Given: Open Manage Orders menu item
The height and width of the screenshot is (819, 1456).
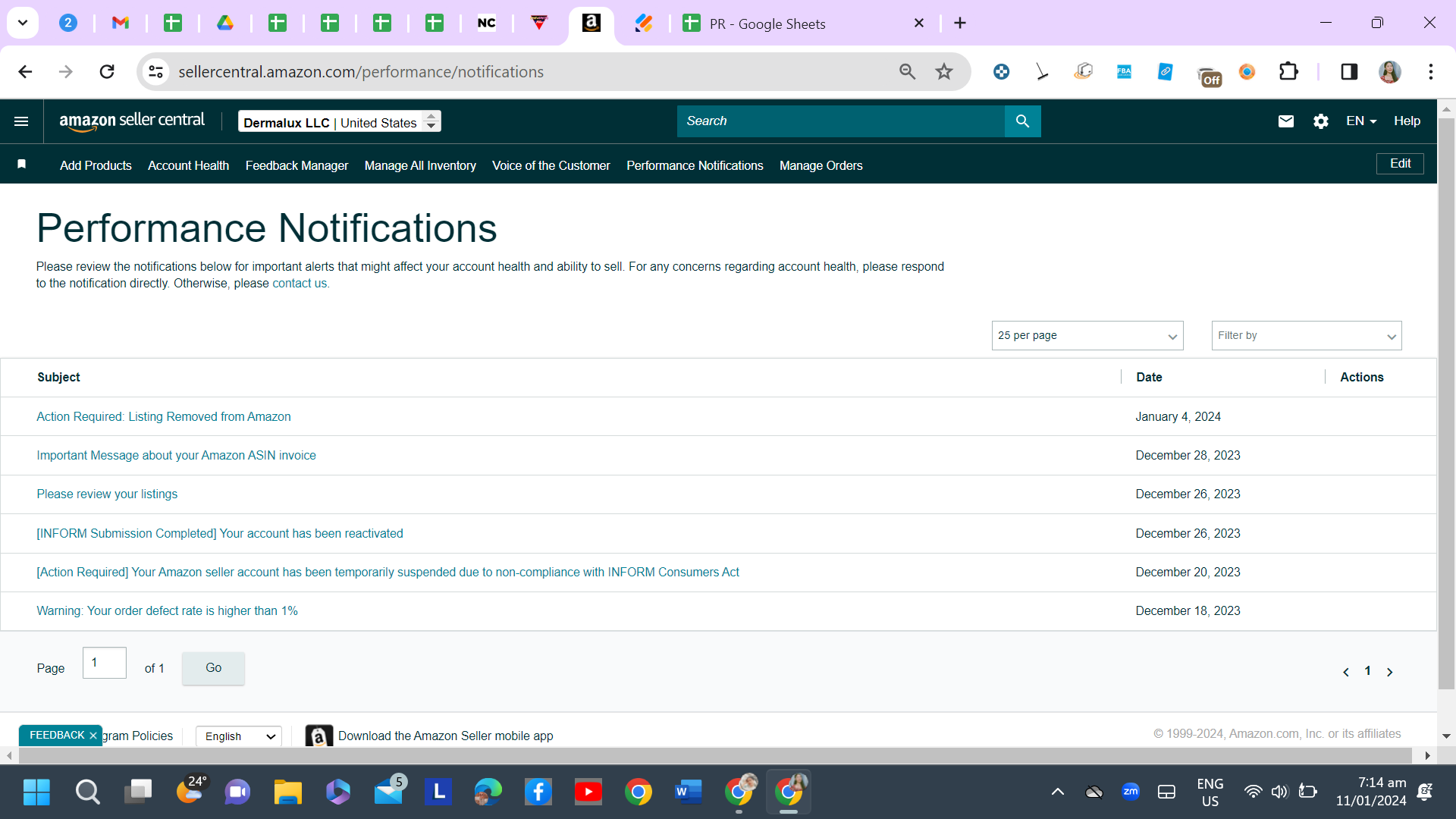Looking at the screenshot, I should coord(821,165).
